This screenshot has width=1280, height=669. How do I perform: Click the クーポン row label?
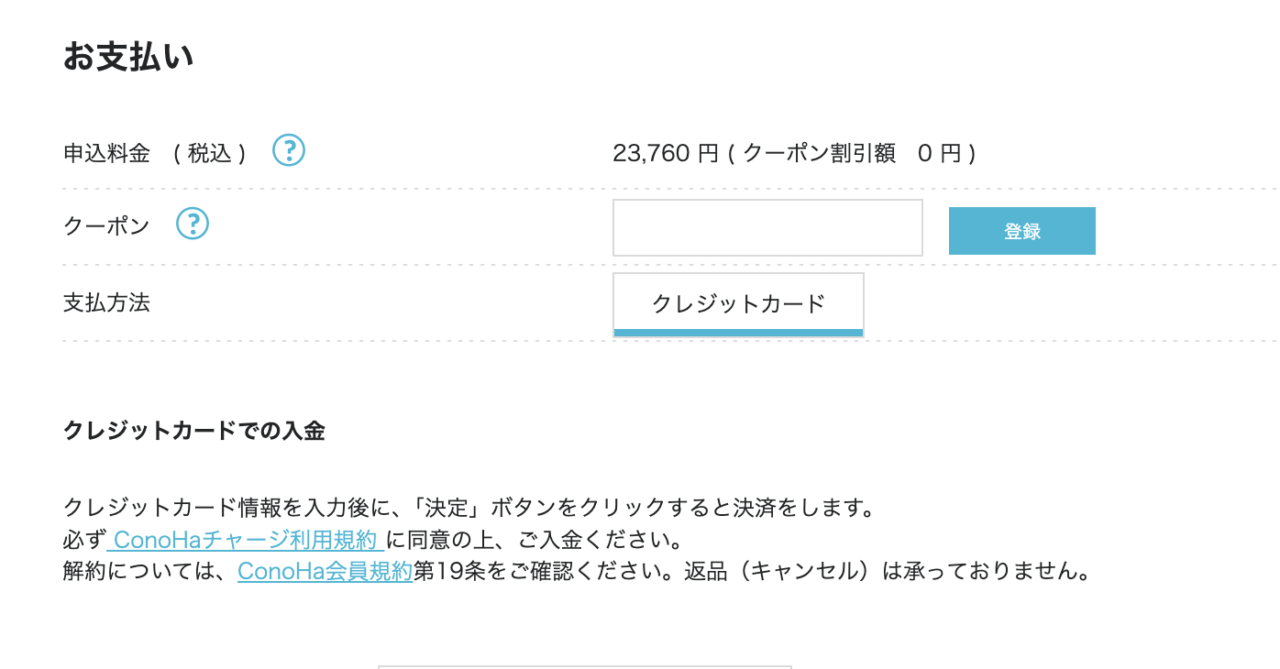pos(106,226)
